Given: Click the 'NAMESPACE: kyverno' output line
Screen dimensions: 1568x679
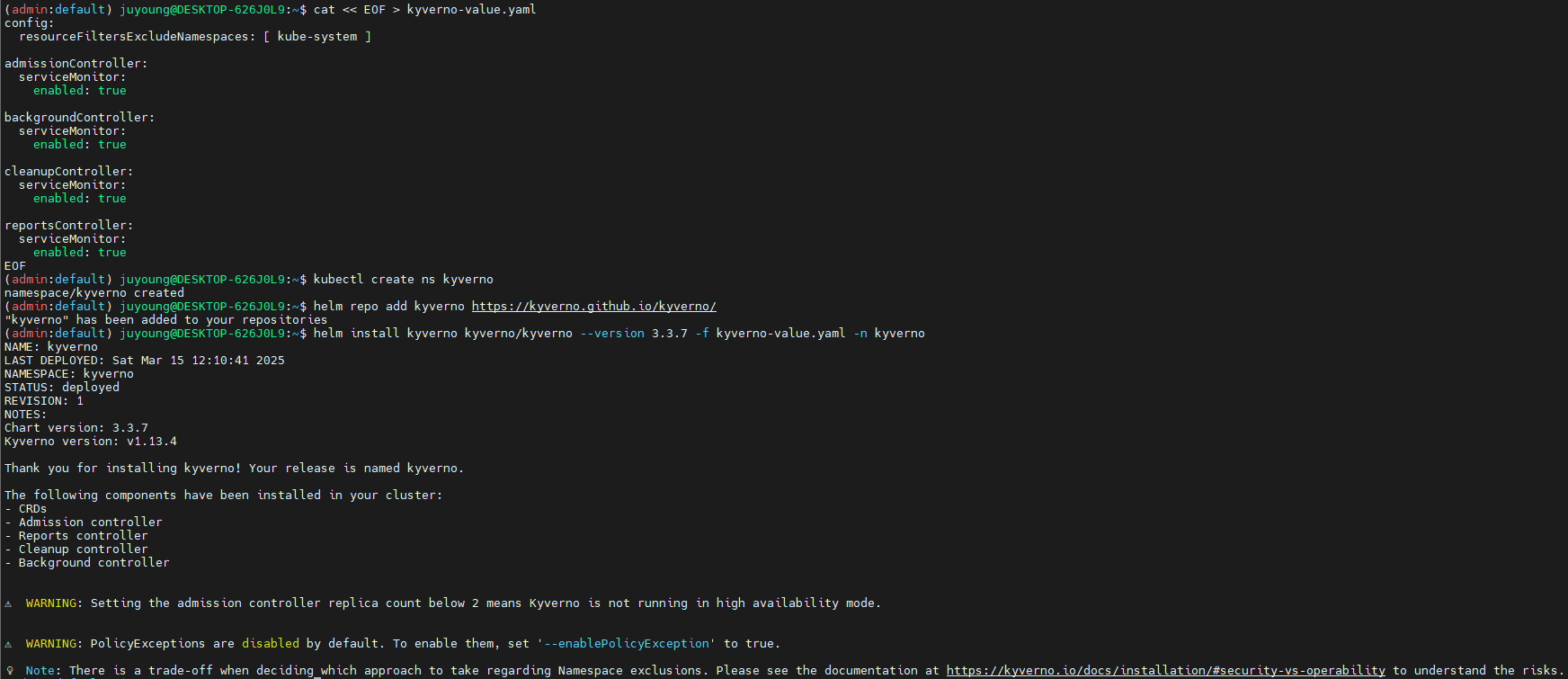Looking at the screenshot, I should pyautogui.click(x=69, y=374).
